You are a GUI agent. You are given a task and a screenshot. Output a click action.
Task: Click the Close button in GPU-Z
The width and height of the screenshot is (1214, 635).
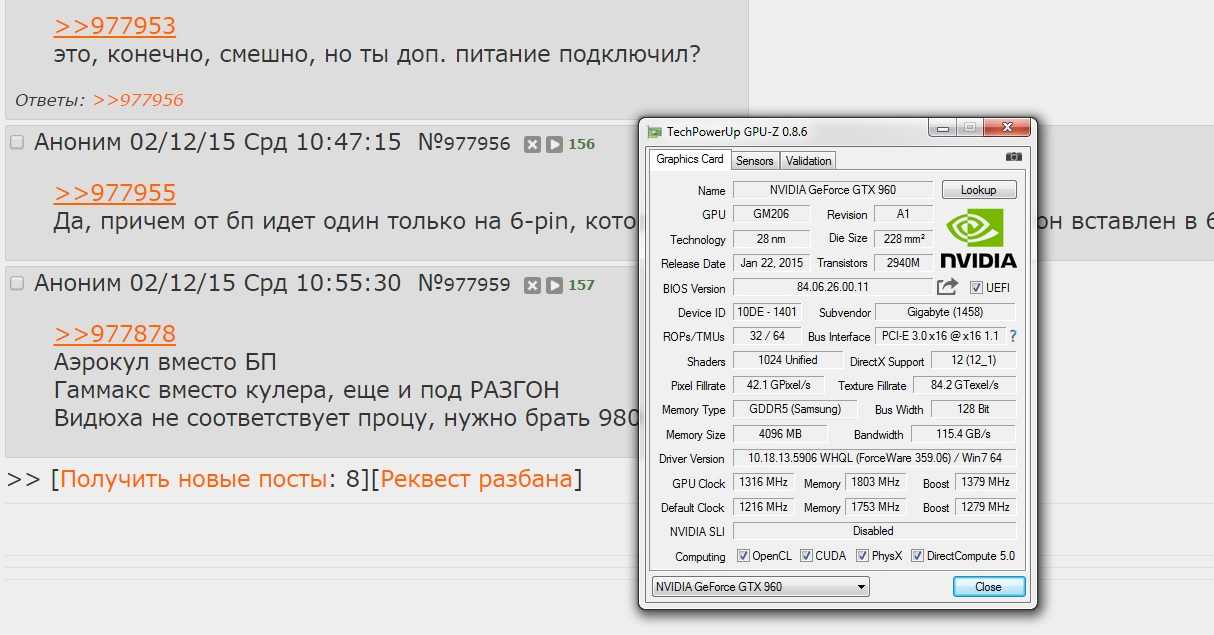coord(988,587)
